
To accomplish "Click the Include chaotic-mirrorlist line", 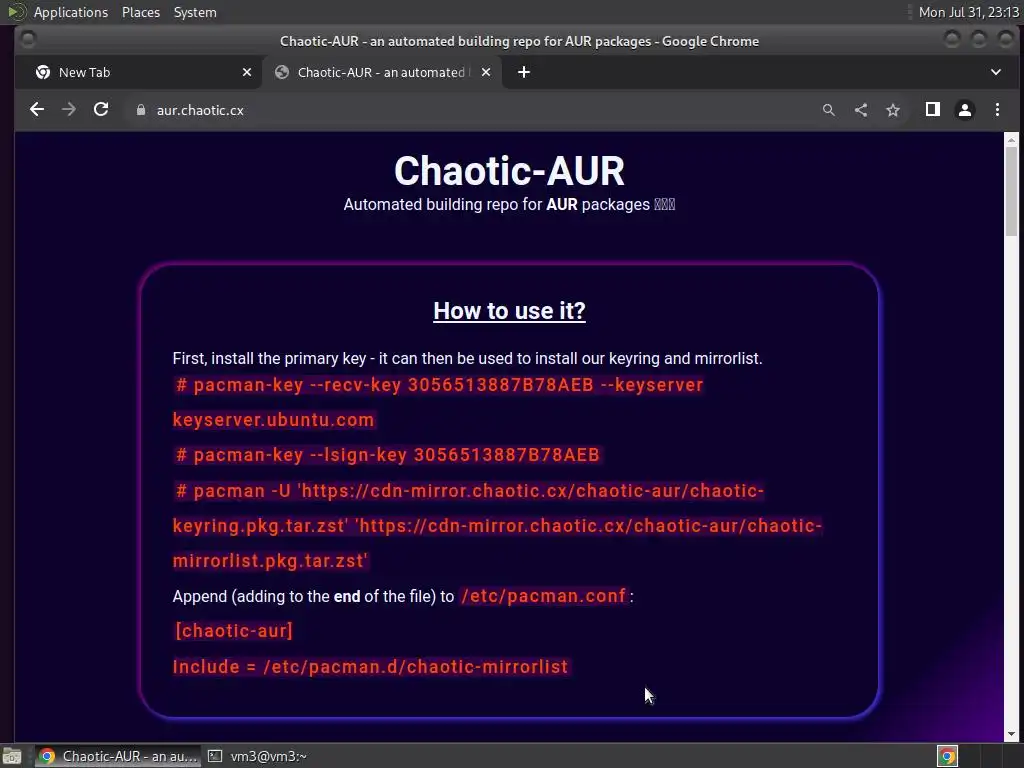I will click(370, 667).
